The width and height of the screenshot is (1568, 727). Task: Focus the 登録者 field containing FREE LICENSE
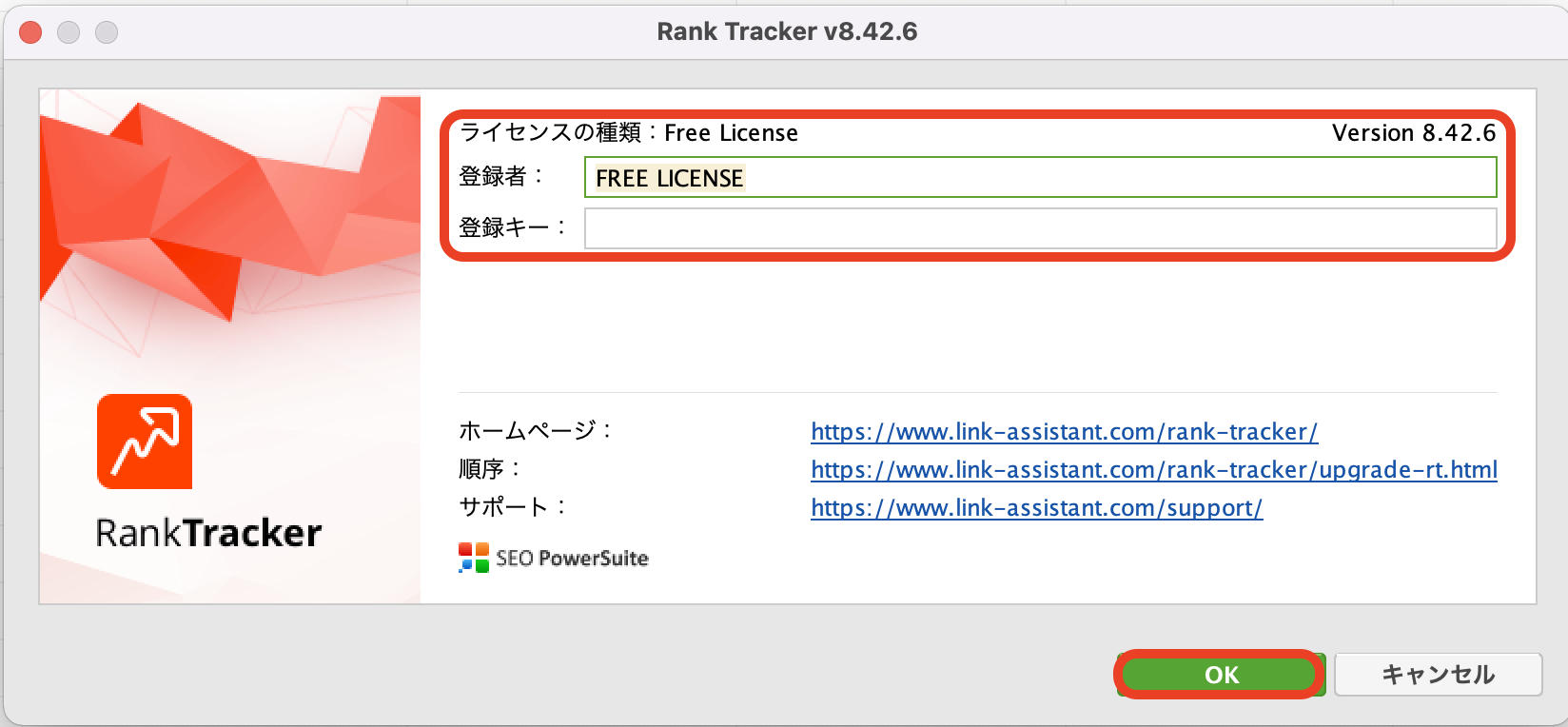click(x=1040, y=178)
